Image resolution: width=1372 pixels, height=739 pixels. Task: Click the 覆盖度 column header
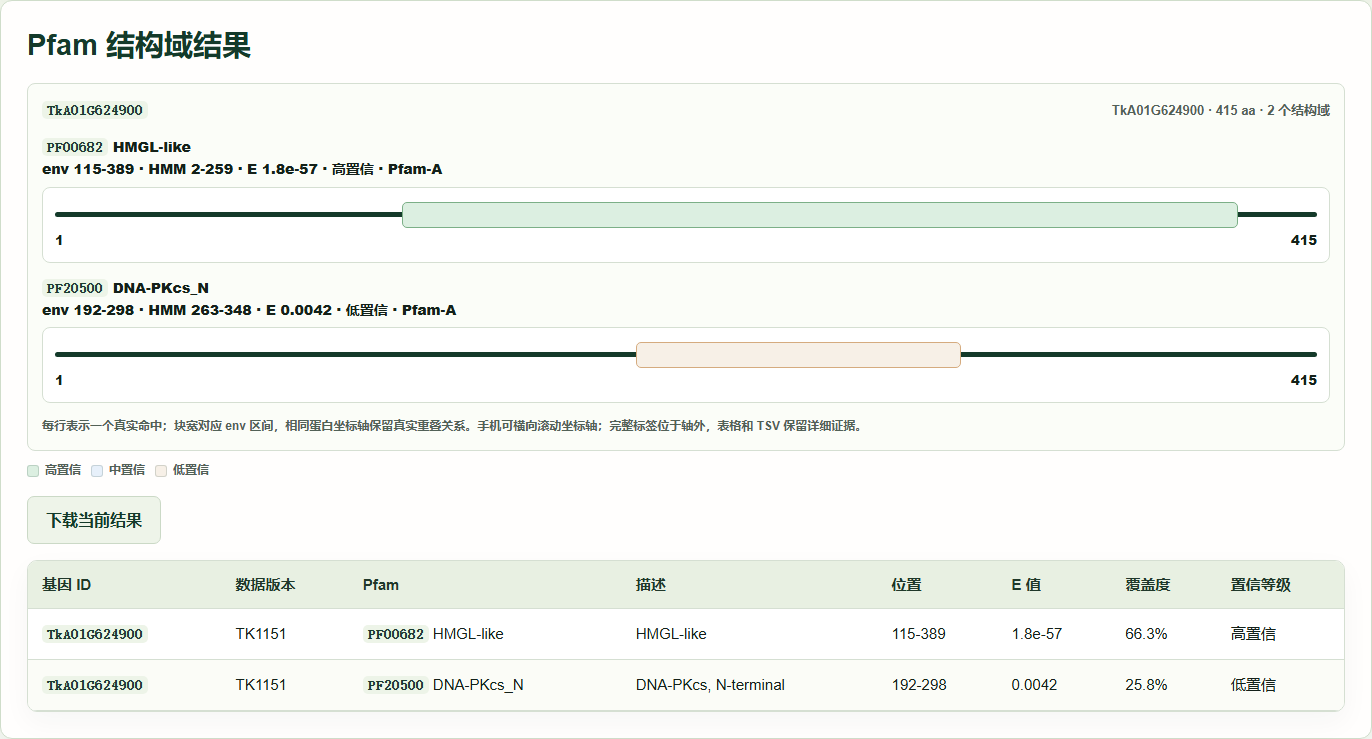pyautogui.click(x=1148, y=585)
